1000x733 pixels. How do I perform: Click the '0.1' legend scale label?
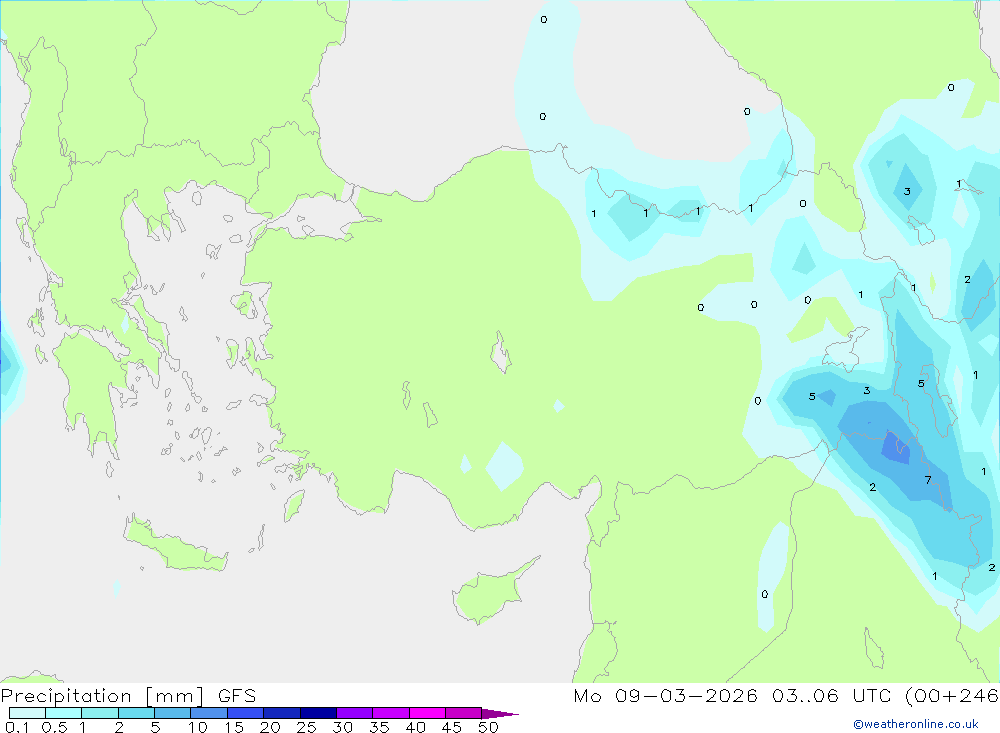pos(17,727)
